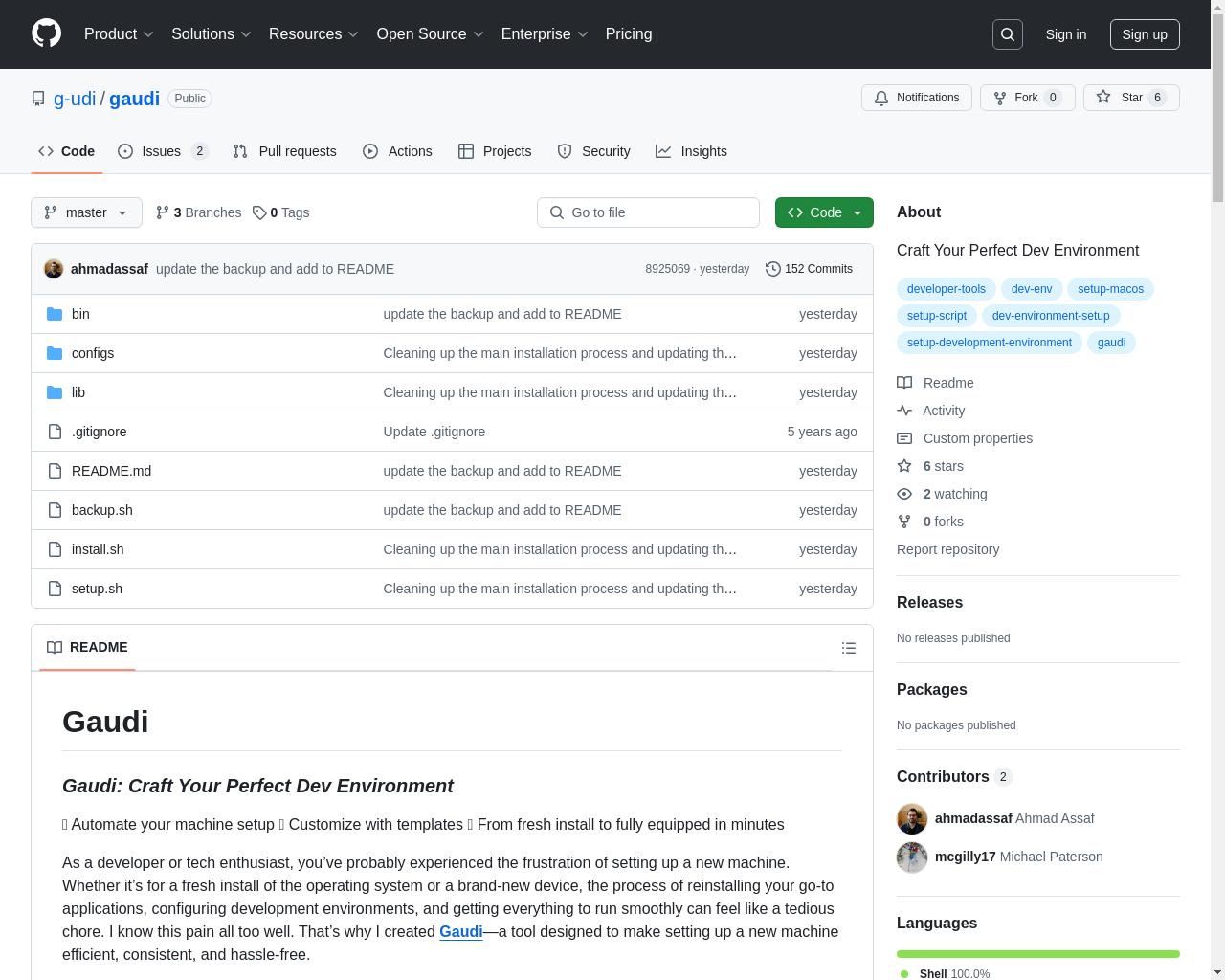
Task: Open the Releases heading link
Action: coord(929,603)
